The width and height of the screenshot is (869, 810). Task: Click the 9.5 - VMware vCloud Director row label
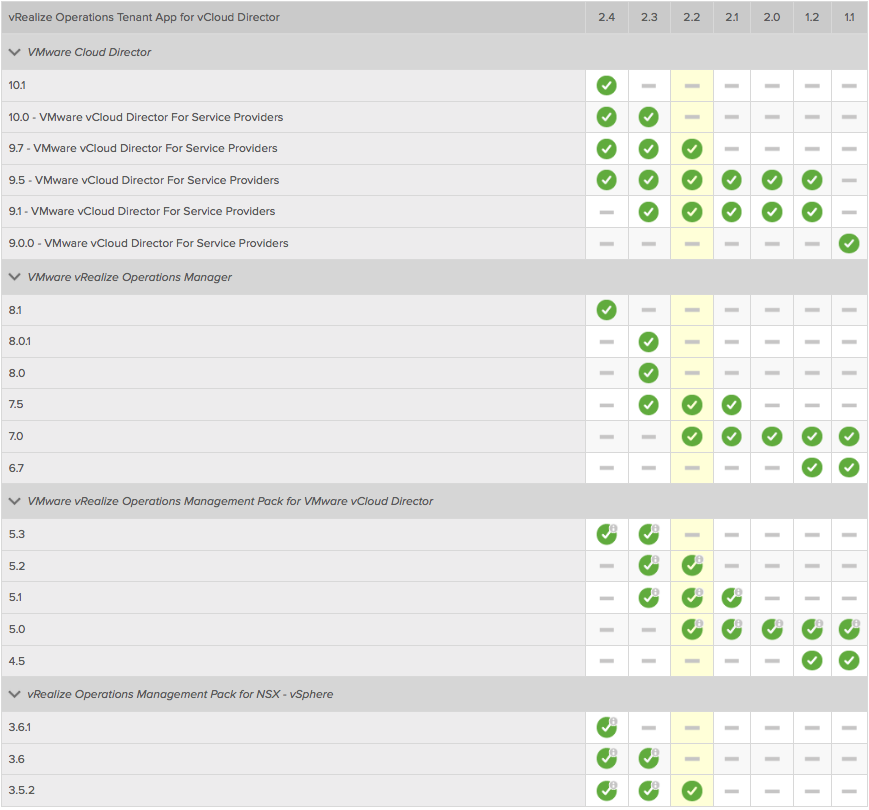coord(144,180)
